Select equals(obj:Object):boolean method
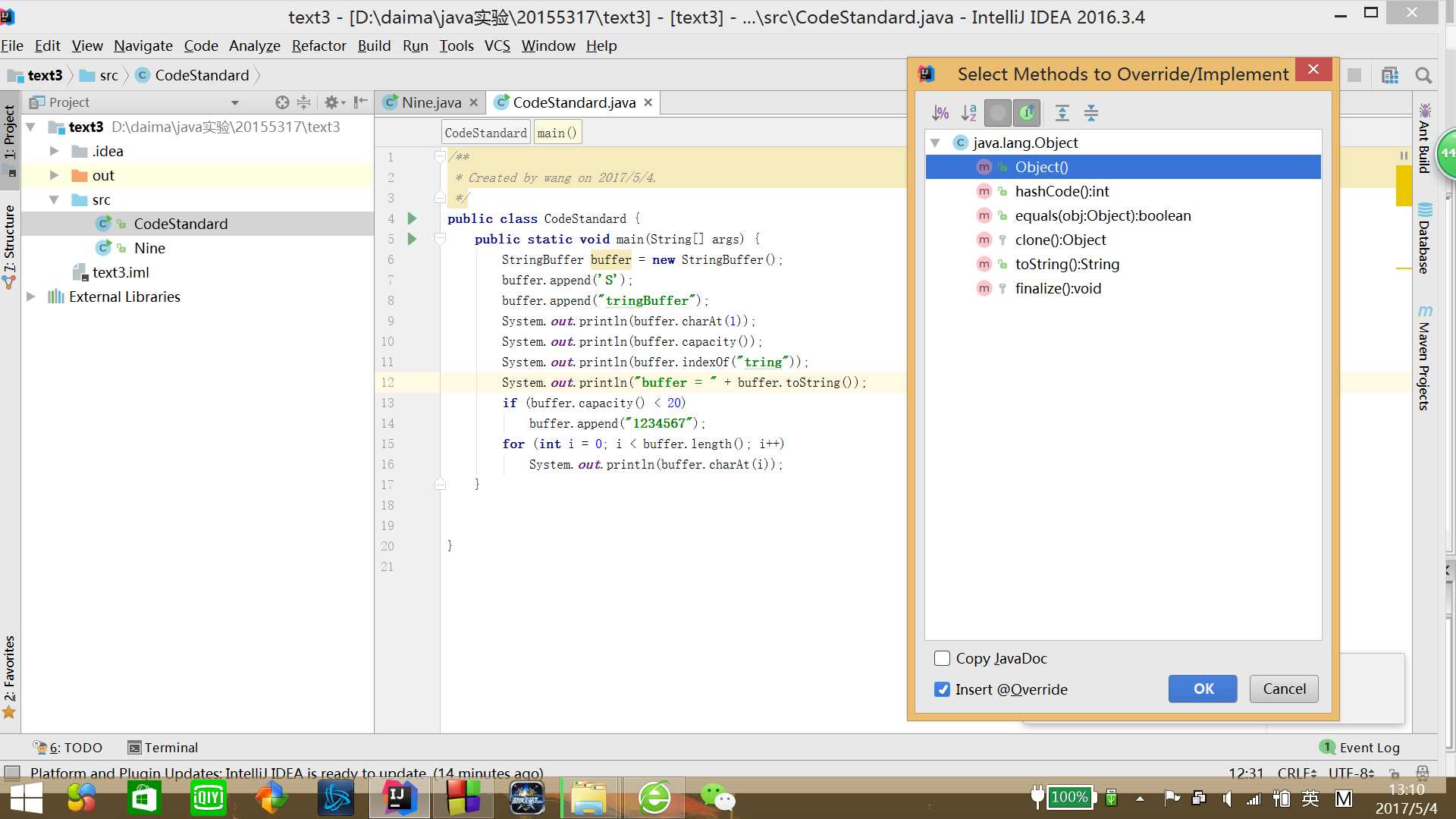This screenshot has width=1456, height=819. [1123, 215]
